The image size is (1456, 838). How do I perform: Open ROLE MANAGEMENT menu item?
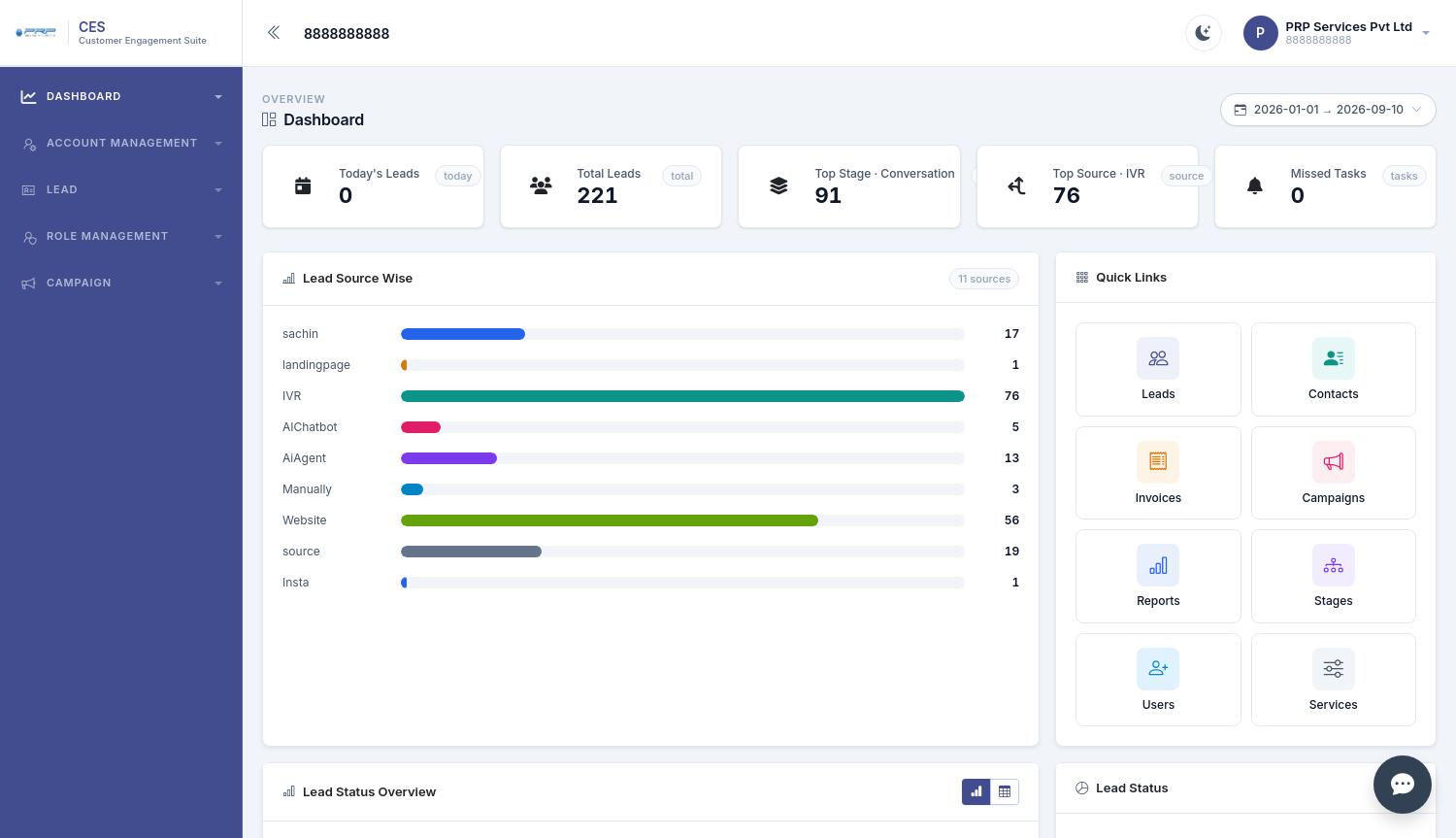121,237
